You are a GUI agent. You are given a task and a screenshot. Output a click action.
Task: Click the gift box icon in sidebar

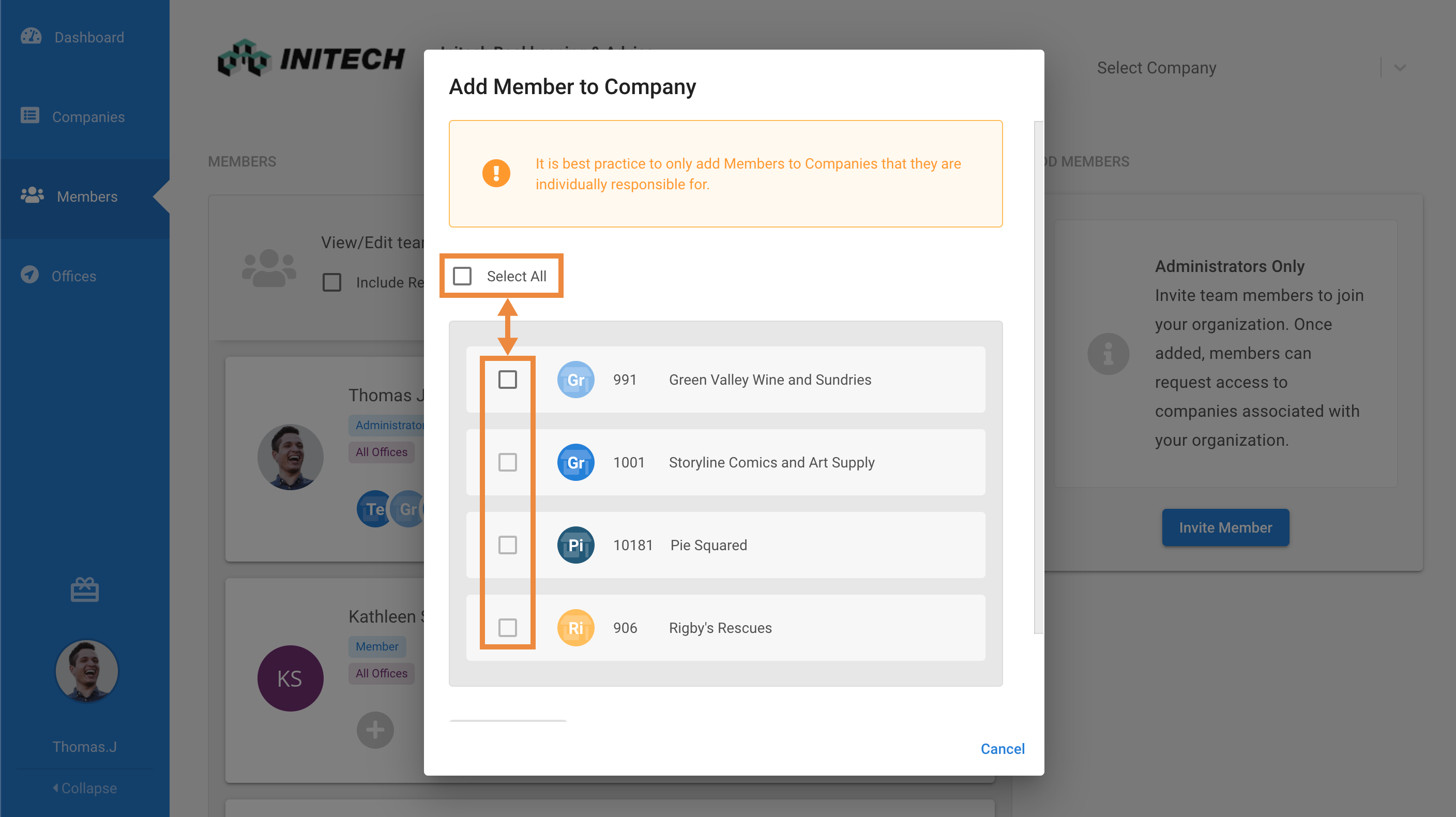click(x=85, y=589)
